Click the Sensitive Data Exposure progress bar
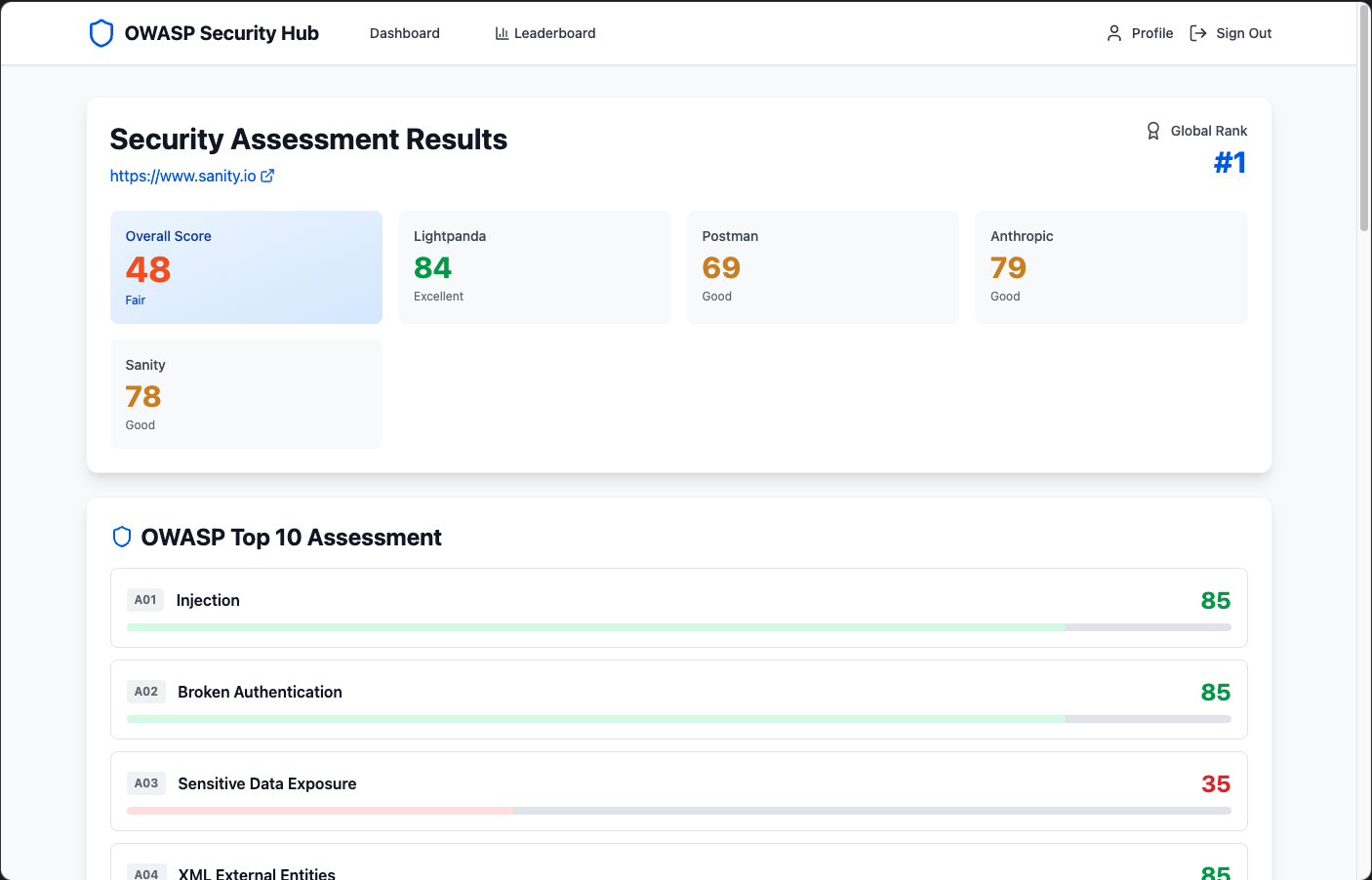Viewport: 1372px width, 880px height. pos(679,811)
